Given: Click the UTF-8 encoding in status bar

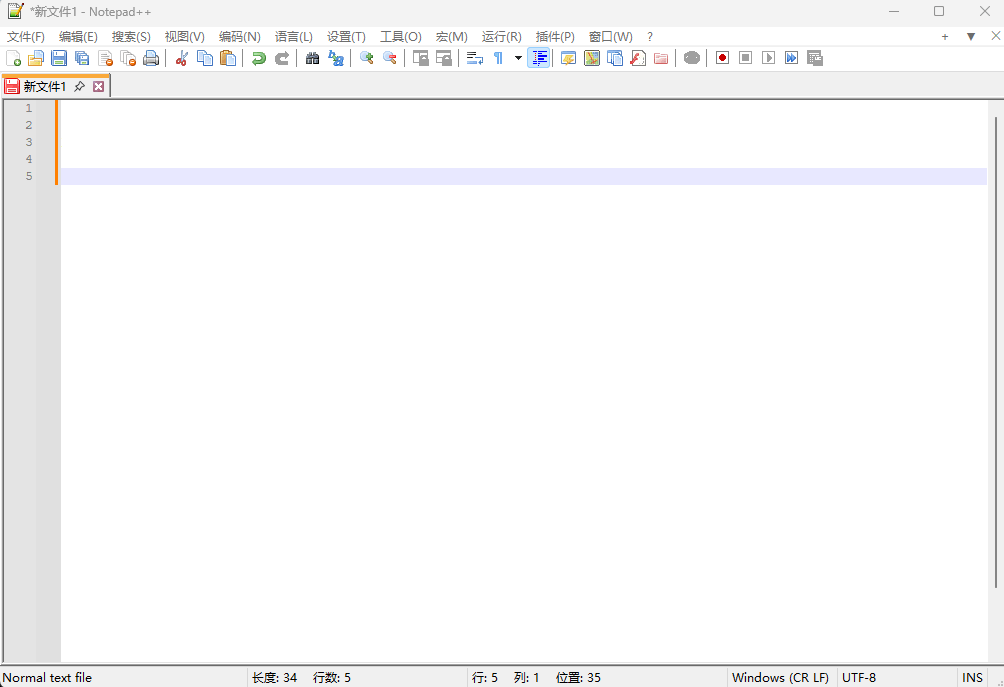Looking at the screenshot, I should pyautogui.click(x=859, y=677).
